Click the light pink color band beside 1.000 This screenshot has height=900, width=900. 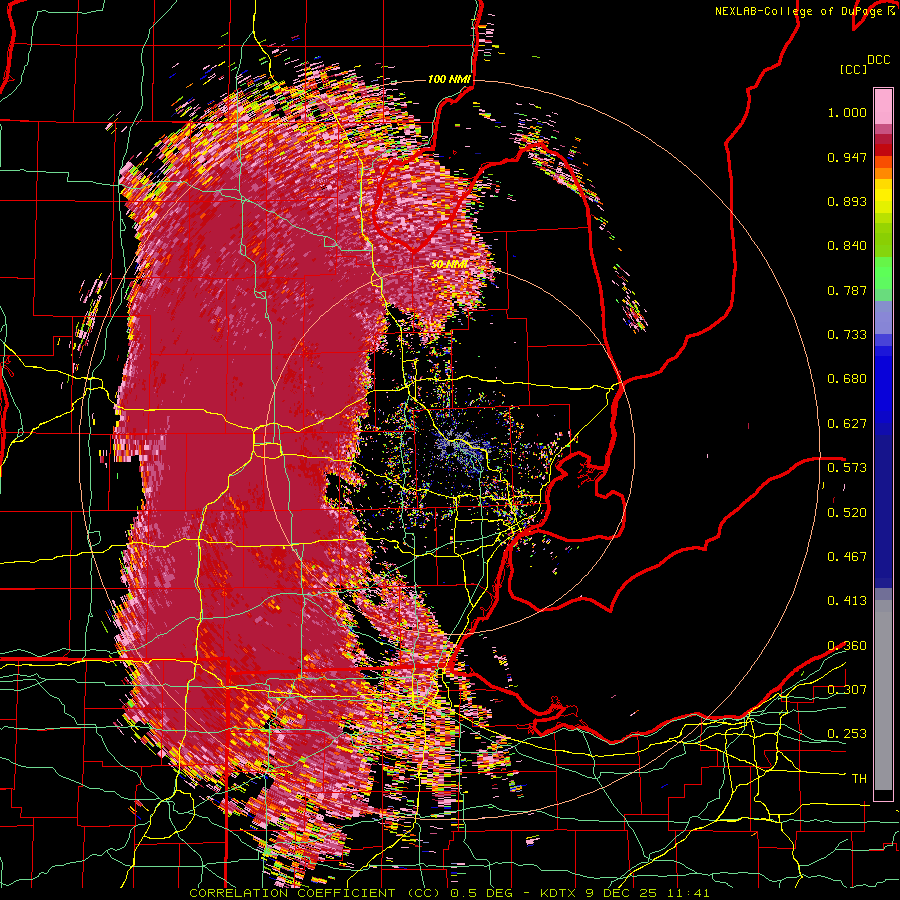click(x=883, y=106)
